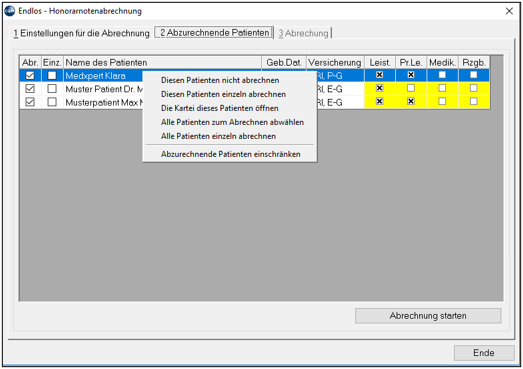Viewport: 523px width, 369px height.
Task: Click the Endlos app icon in title bar
Action: click(x=10, y=11)
